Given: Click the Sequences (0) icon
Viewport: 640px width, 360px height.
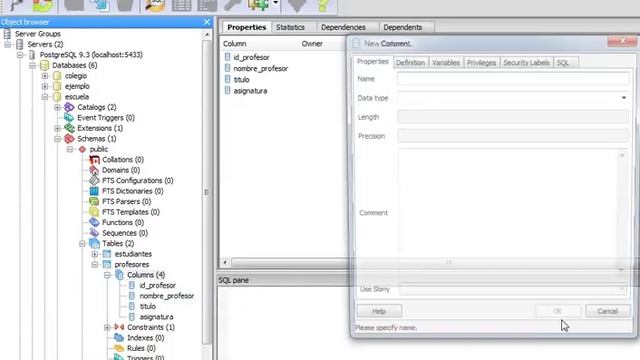Looking at the screenshot, I should (94, 233).
